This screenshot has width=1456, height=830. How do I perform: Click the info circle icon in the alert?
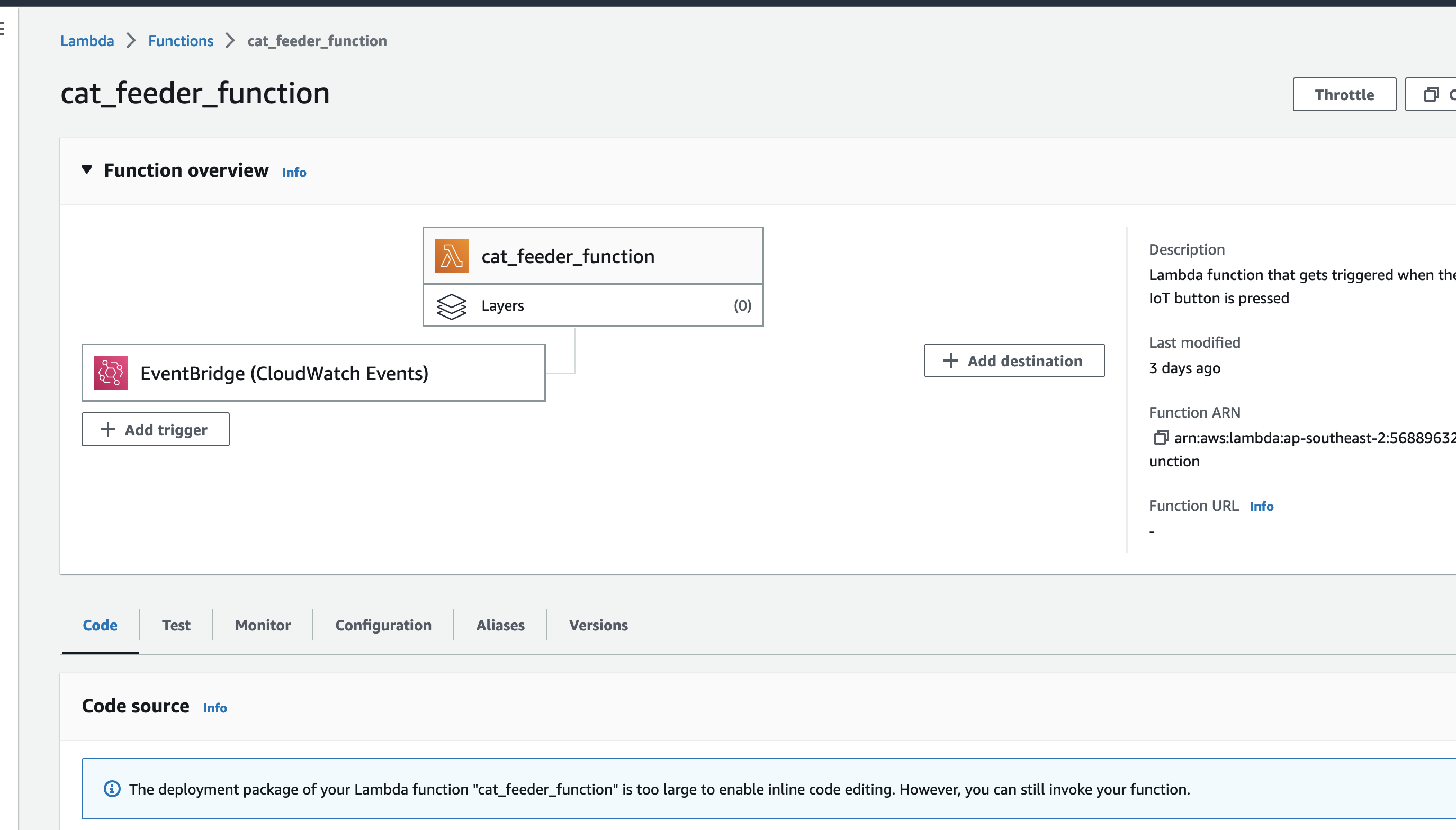coord(112,789)
